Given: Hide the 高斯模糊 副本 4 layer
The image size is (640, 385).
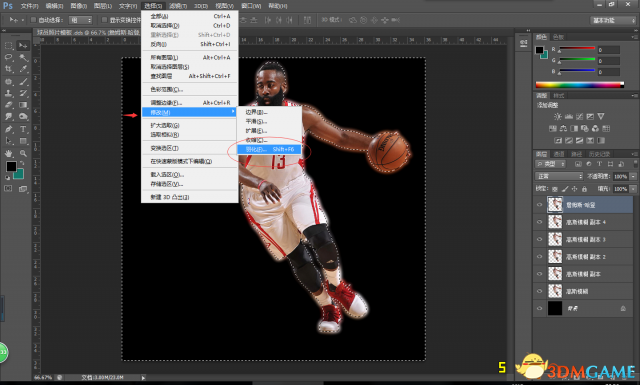Looking at the screenshot, I should [x=540, y=222].
